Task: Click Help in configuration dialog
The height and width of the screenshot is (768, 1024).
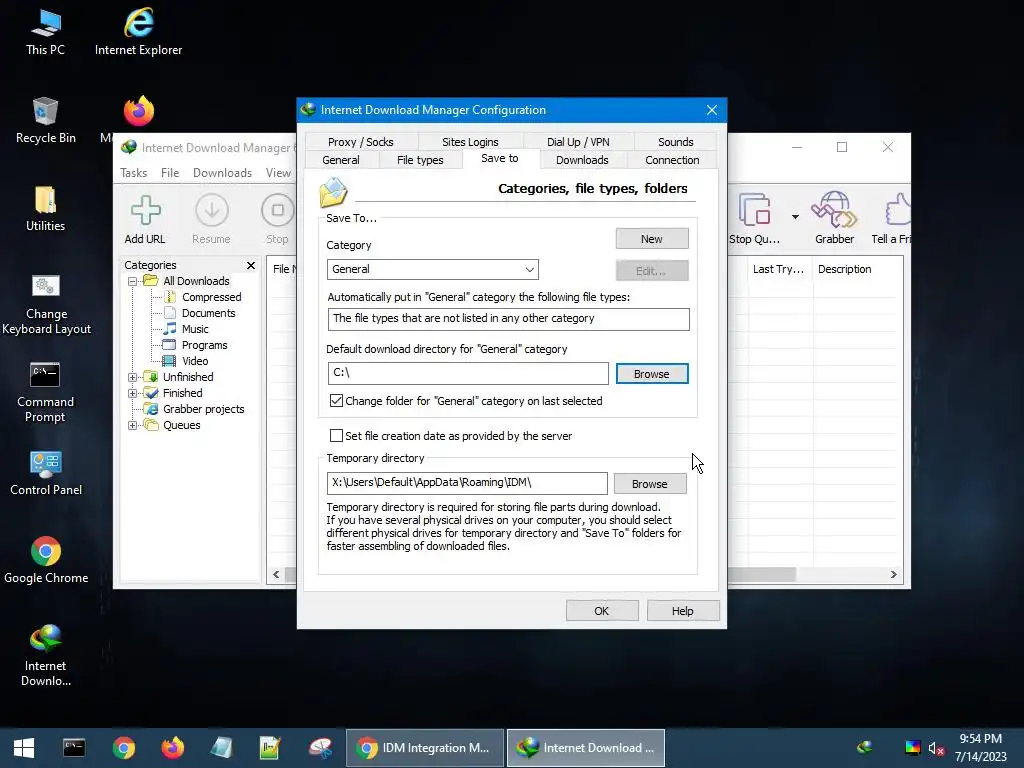Action: 682,611
